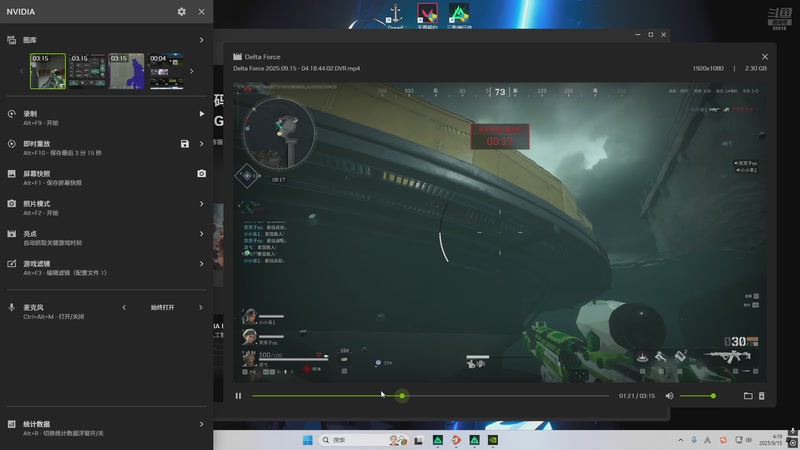Viewport: 800px width, 450px height.
Task: Open the 图库 gallery icon
Action: [x=11, y=40]
